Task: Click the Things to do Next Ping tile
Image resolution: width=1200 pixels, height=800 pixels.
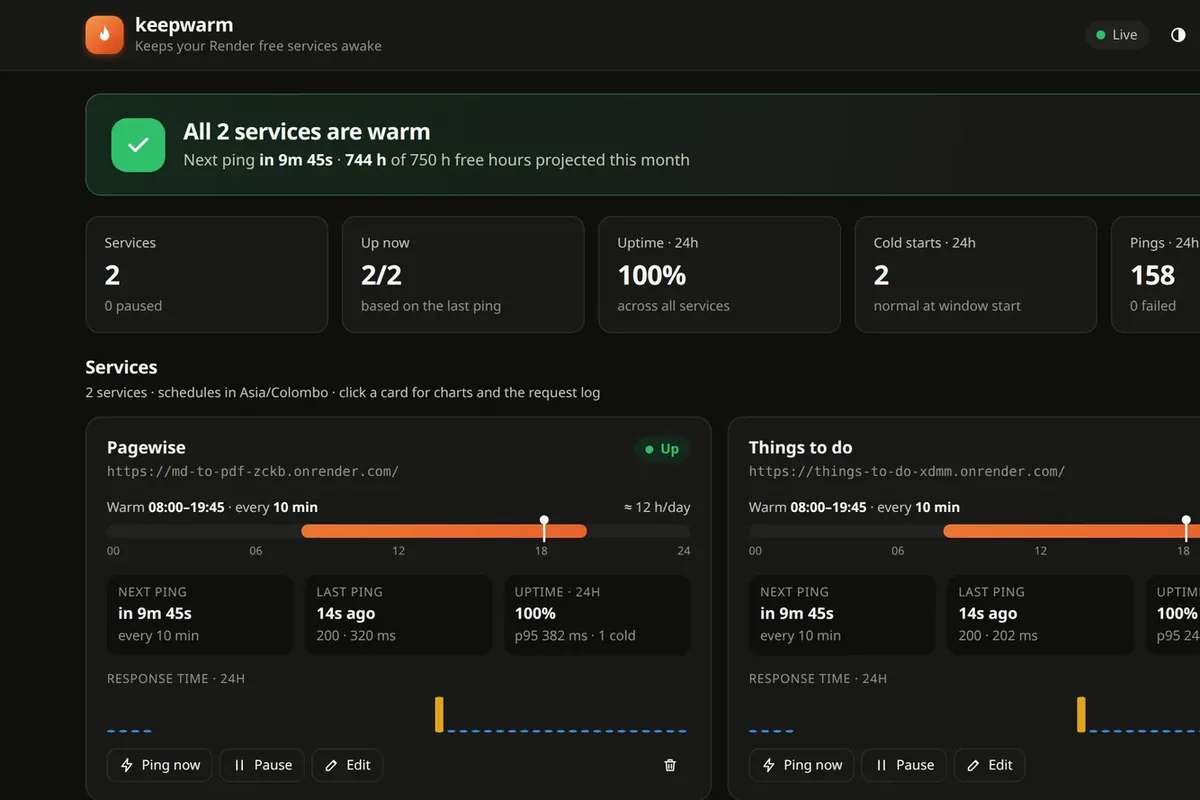Action: tap(842, 614)
